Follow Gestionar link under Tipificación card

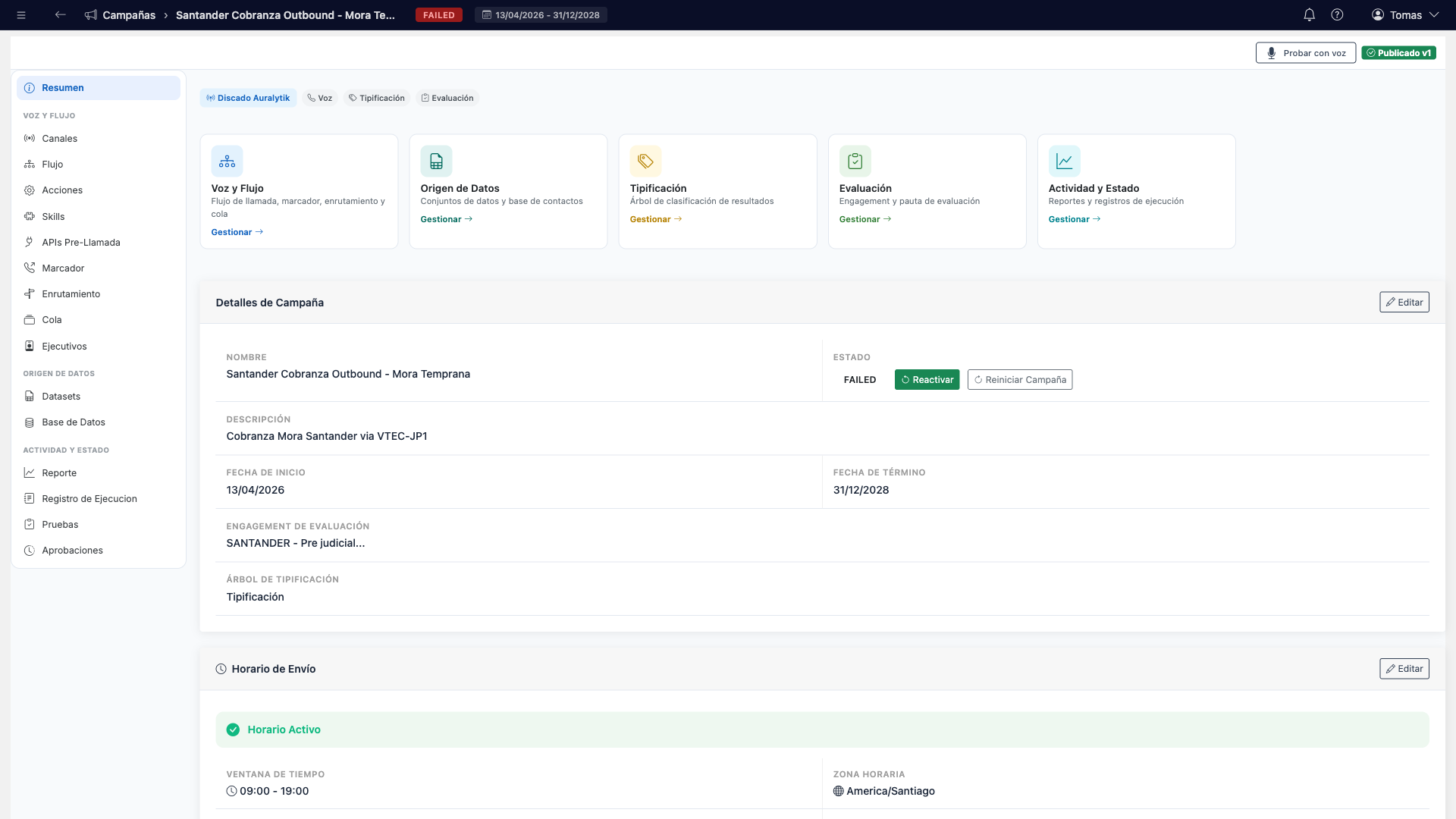(x=656, y=219)
